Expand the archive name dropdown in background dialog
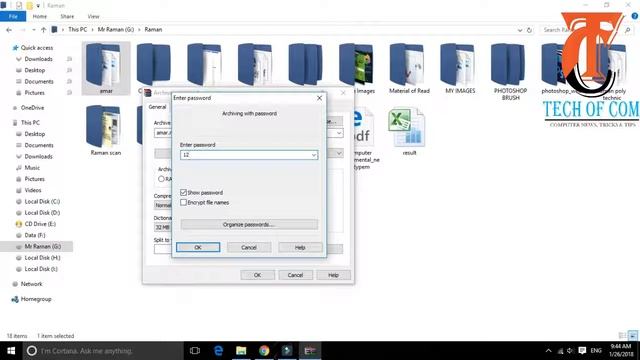This screenshot has width=640, height=360. point(339,133)
